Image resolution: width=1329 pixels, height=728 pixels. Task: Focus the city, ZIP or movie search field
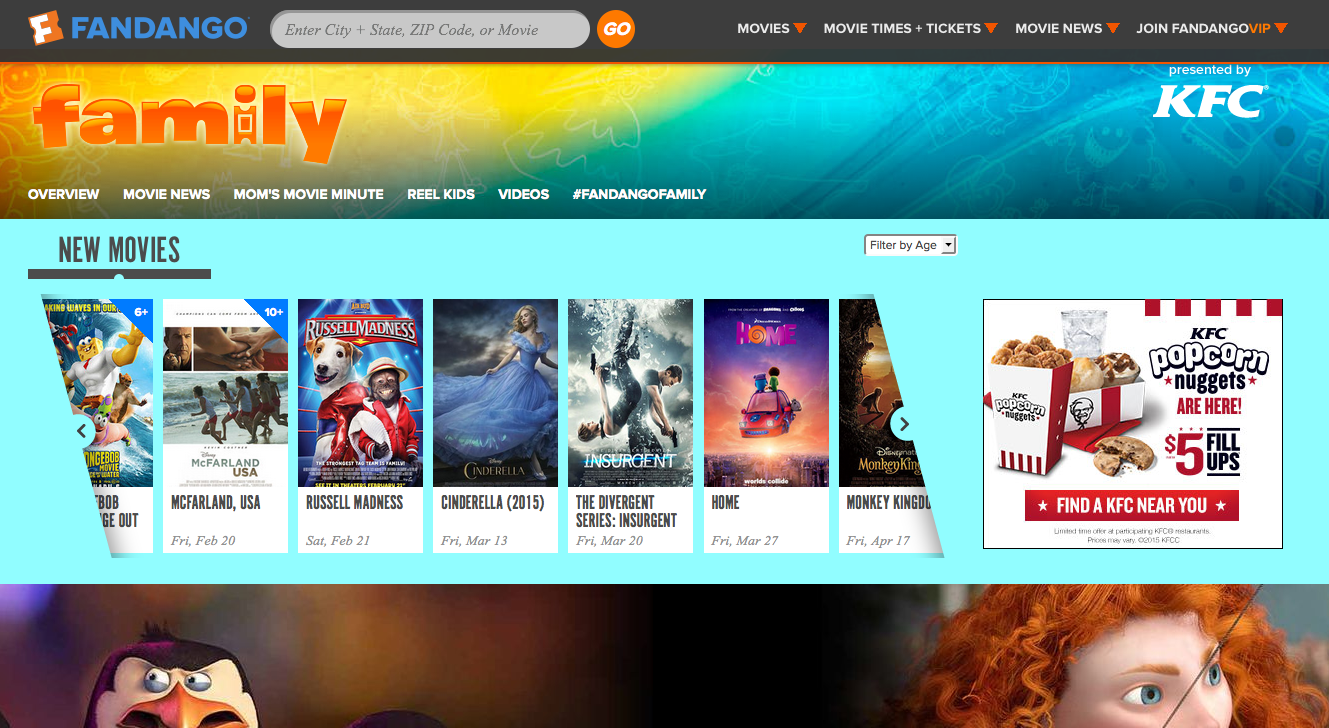pos(430,29)
